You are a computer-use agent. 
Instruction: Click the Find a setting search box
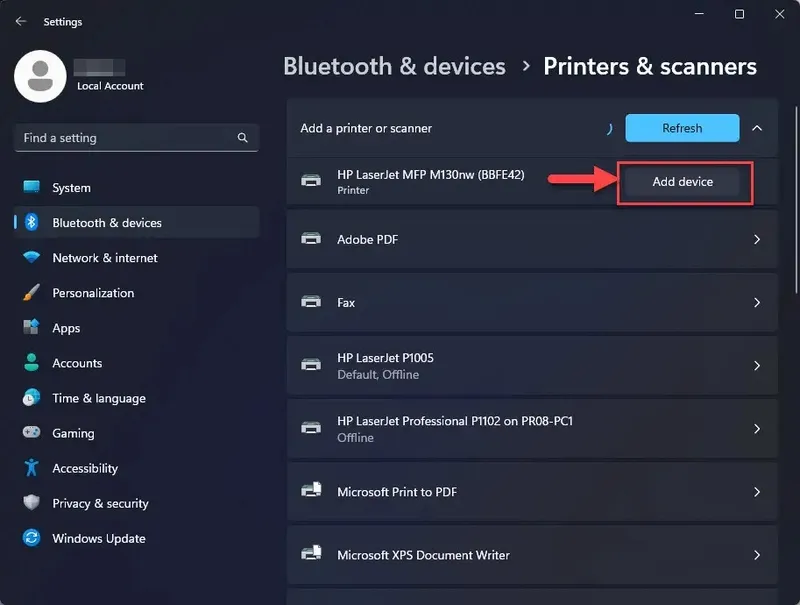136,137
